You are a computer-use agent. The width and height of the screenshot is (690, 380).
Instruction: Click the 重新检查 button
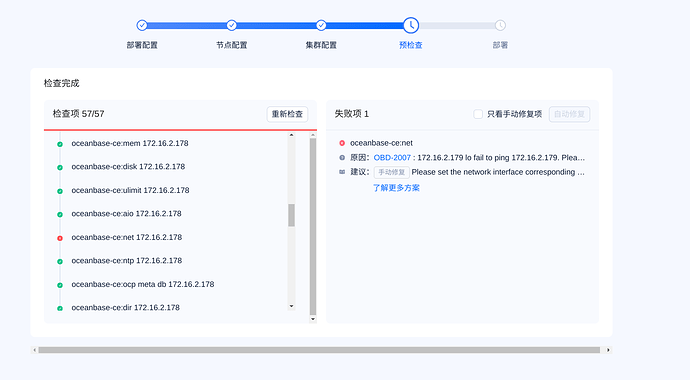click(287, 114)
